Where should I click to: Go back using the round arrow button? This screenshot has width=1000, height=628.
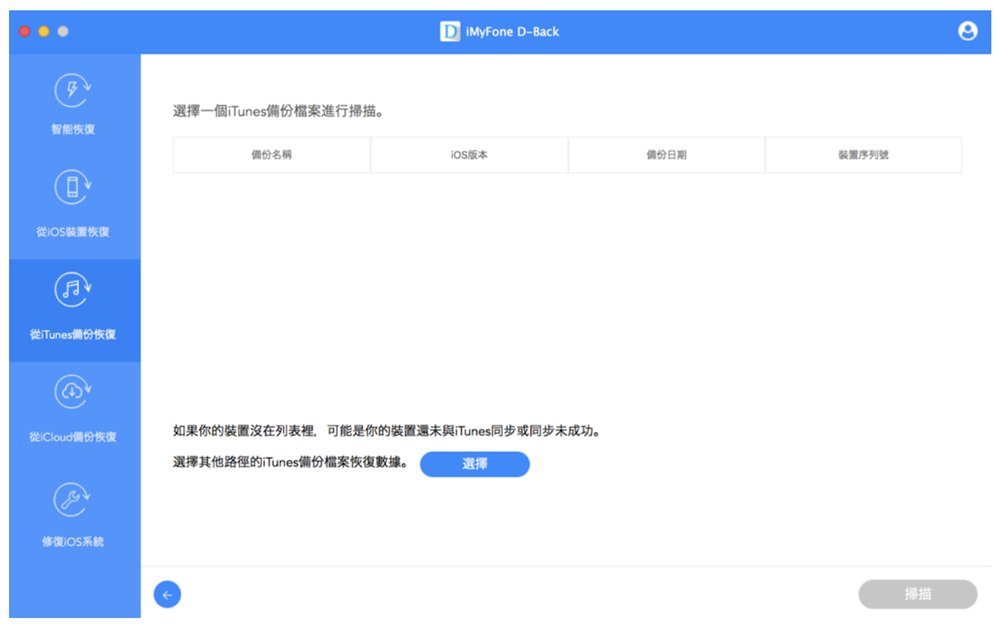[167, 595]
